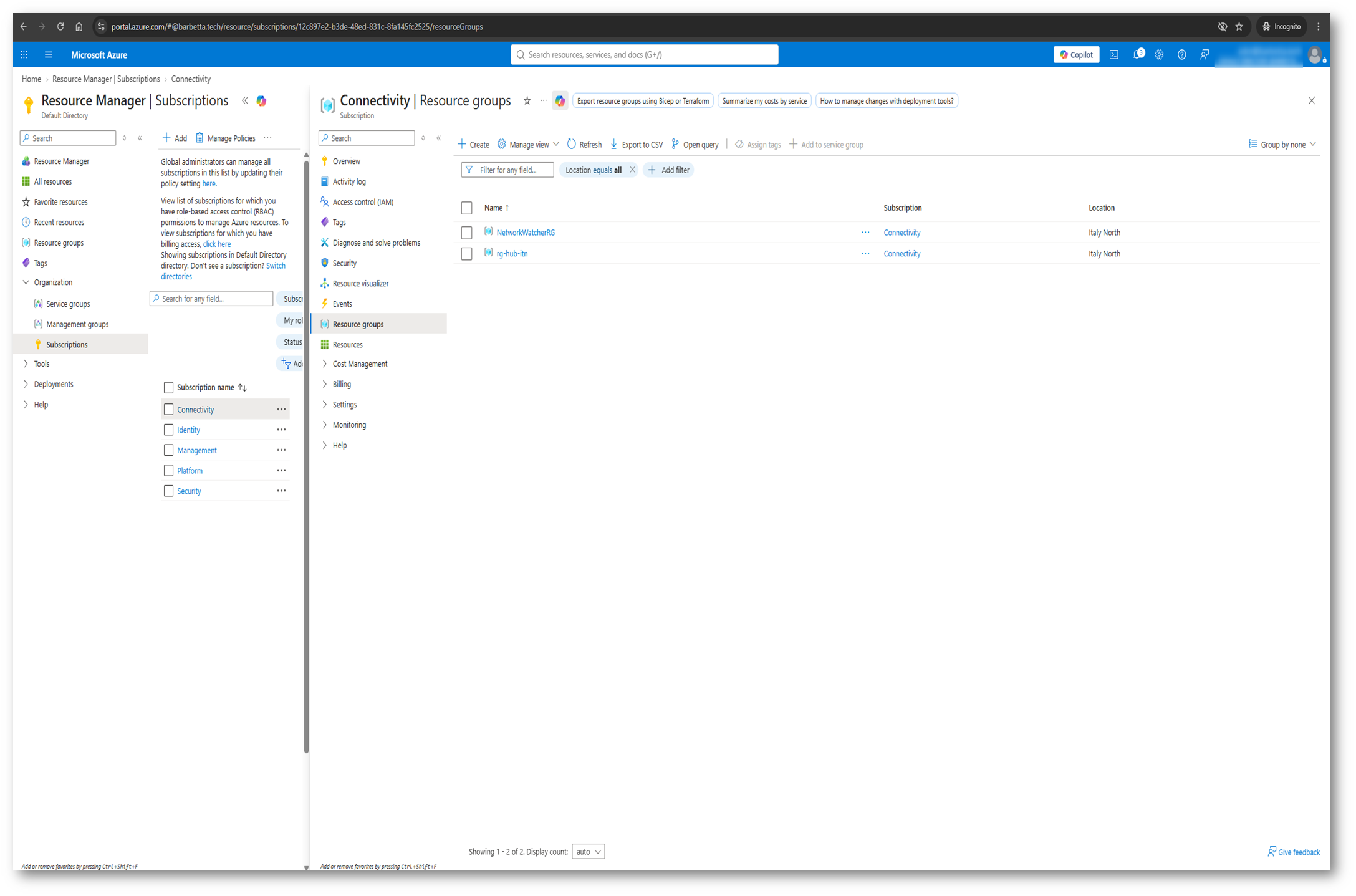Select Diagnose and solve problems

click(376, 243)
